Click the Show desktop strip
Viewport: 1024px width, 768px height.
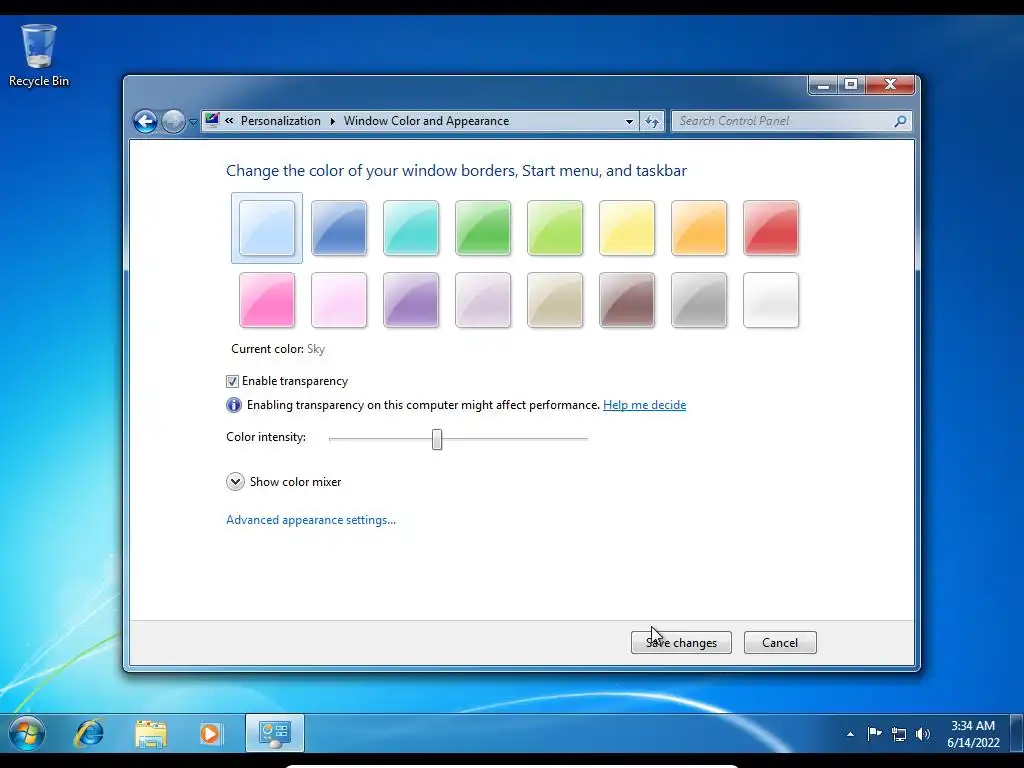click(1016, 733)
